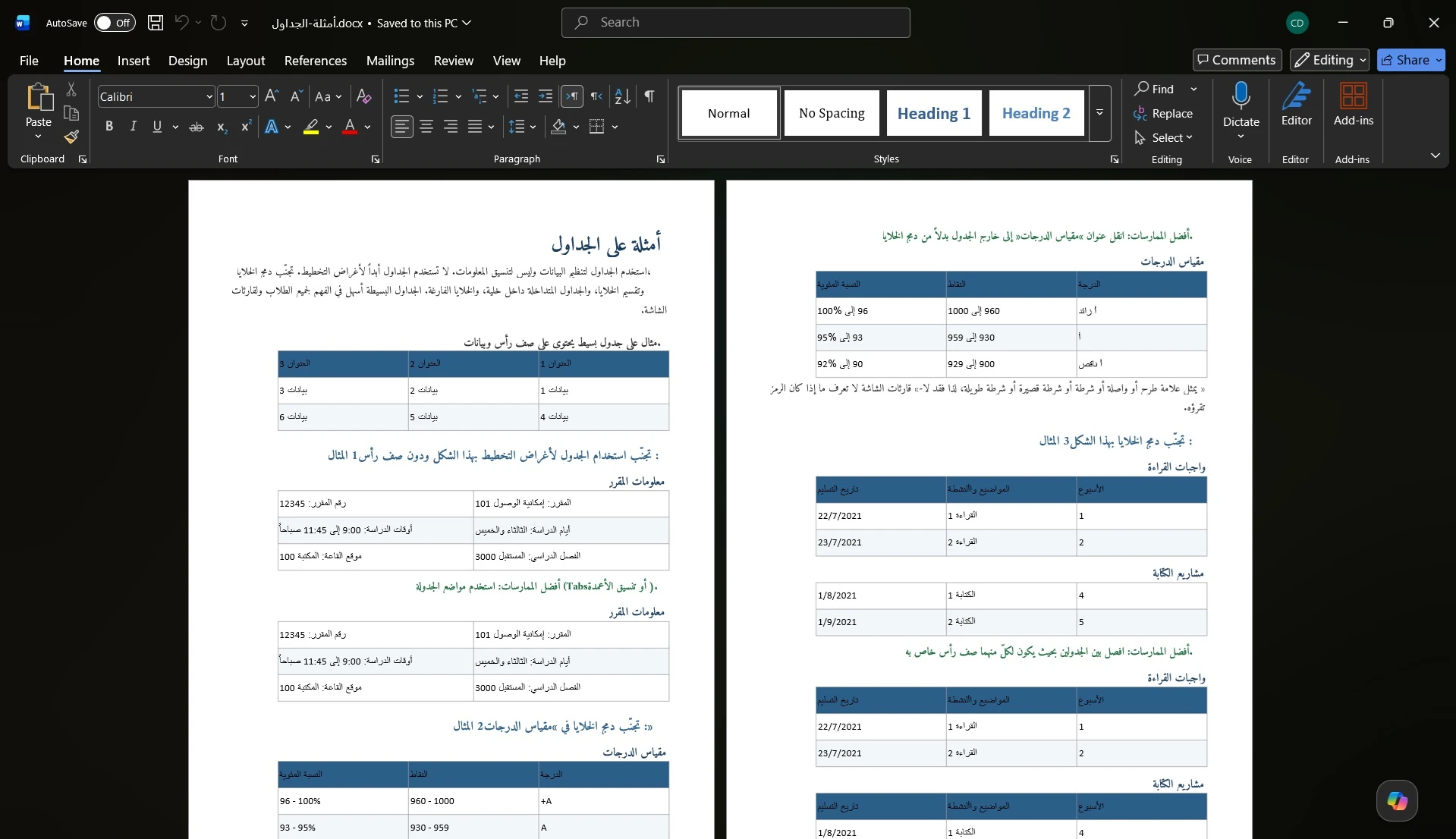Click the Copilot floating icon

1397,800
